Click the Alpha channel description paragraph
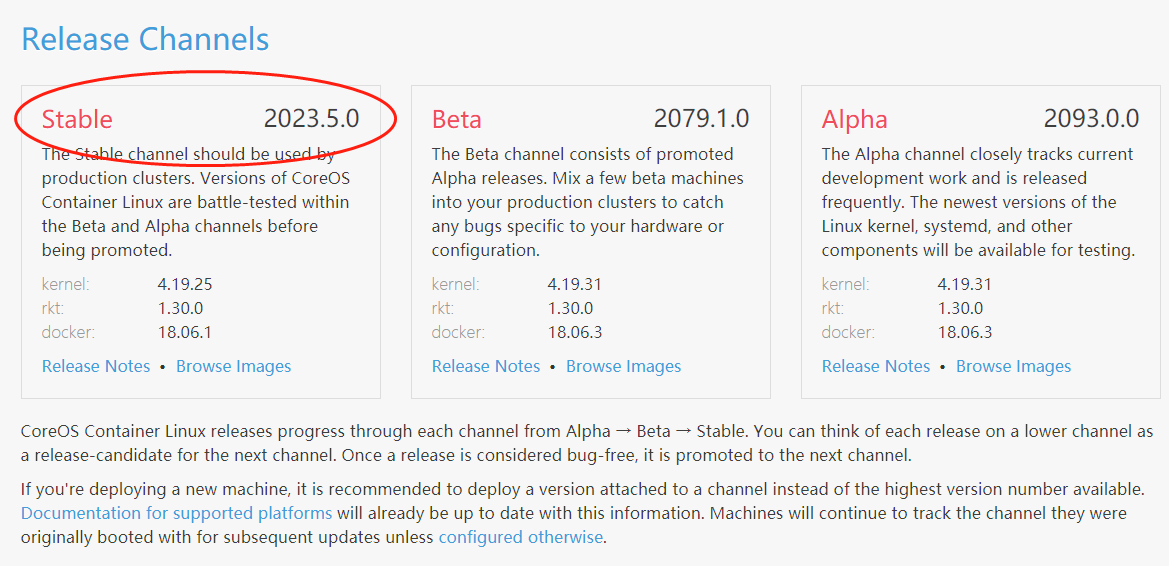Screen dimensions: 1169x566 (978, 202)
